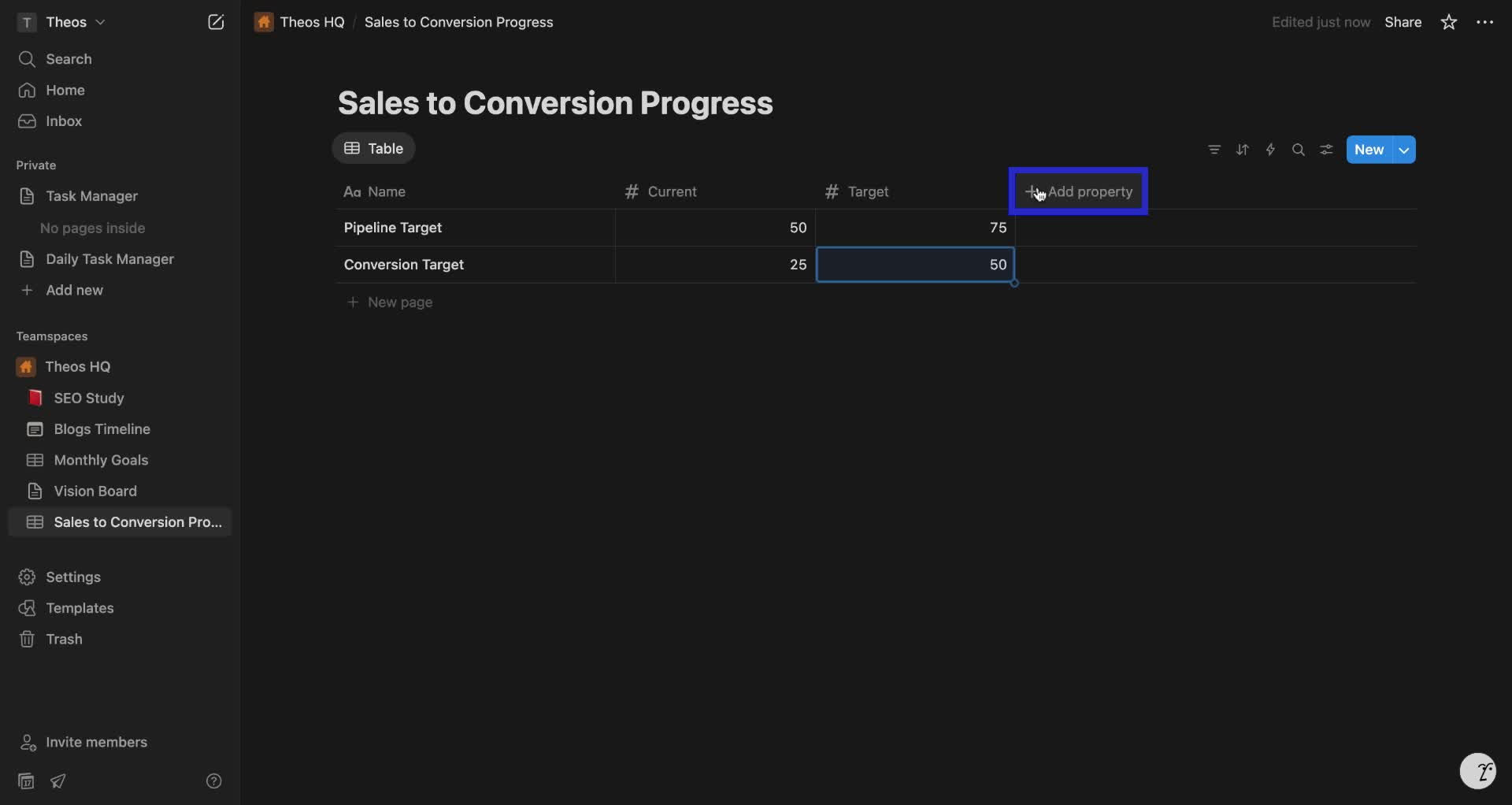Open the sort options via the arrows icon
The image size is (1512, 805).
[1243, 150]
